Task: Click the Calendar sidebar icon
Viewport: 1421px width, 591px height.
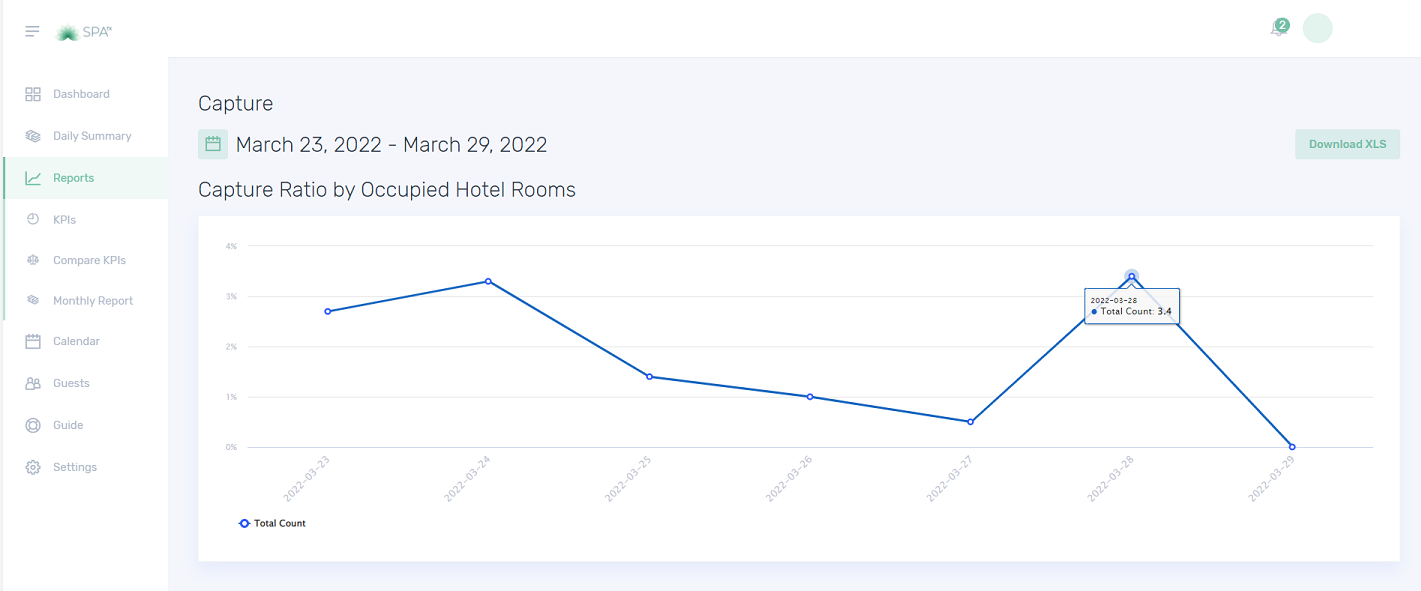Action: [33, 341]
